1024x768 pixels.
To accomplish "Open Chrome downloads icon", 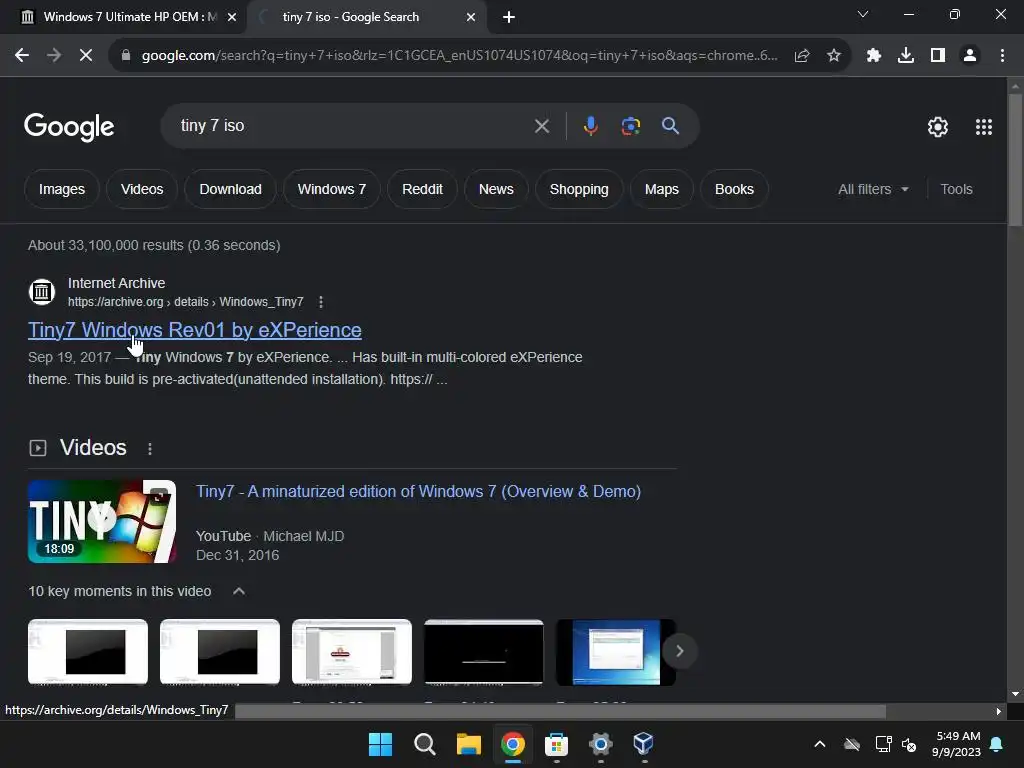I will point(906,56).
